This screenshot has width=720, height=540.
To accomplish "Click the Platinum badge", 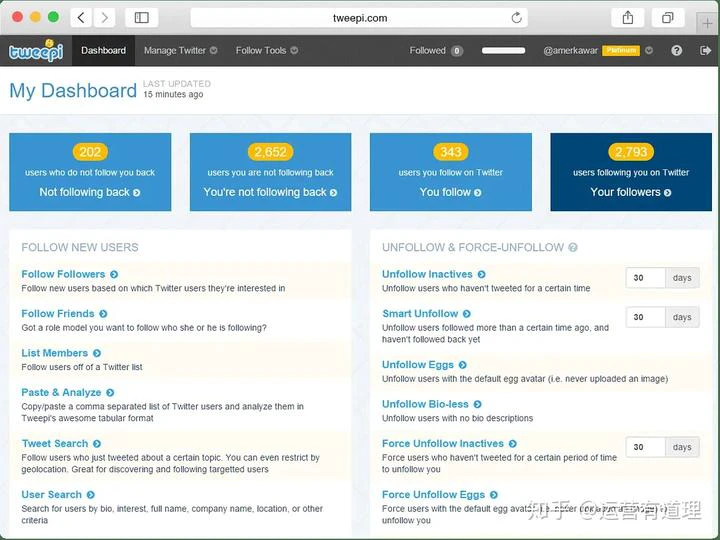I will click(x=621, y=51).
